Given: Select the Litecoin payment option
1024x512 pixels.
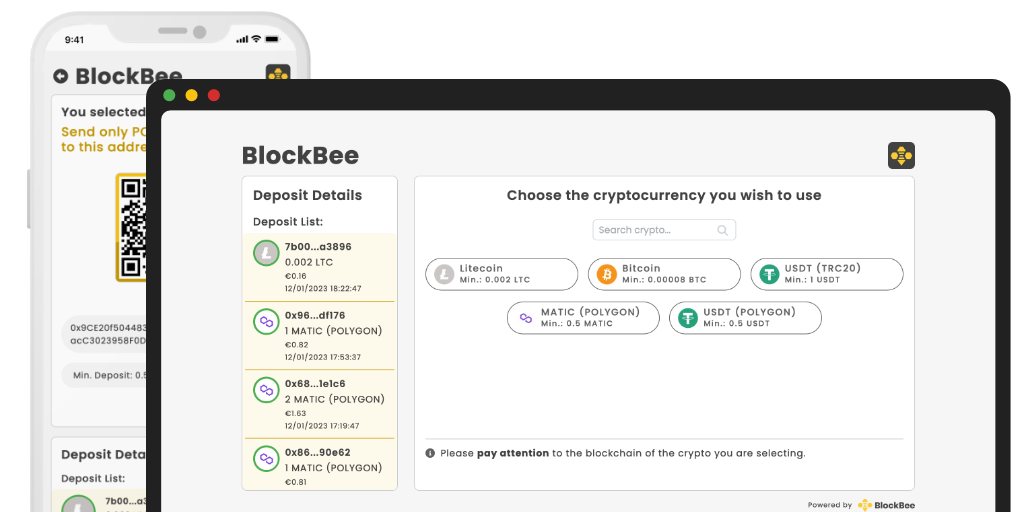Looking at the screenshot, I should pyautogui.click(x=502, y=274).
